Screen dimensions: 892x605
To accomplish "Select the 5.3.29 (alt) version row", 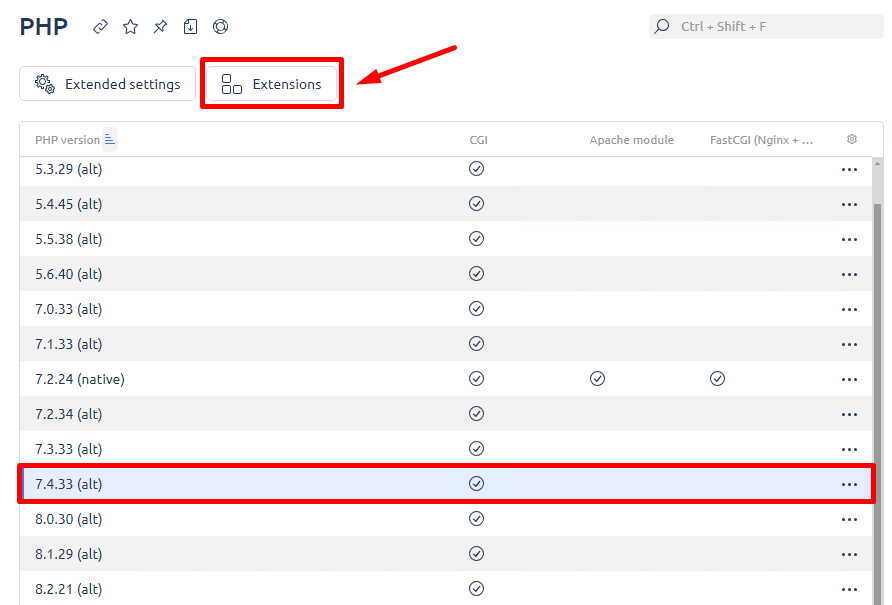I will 445,170.
